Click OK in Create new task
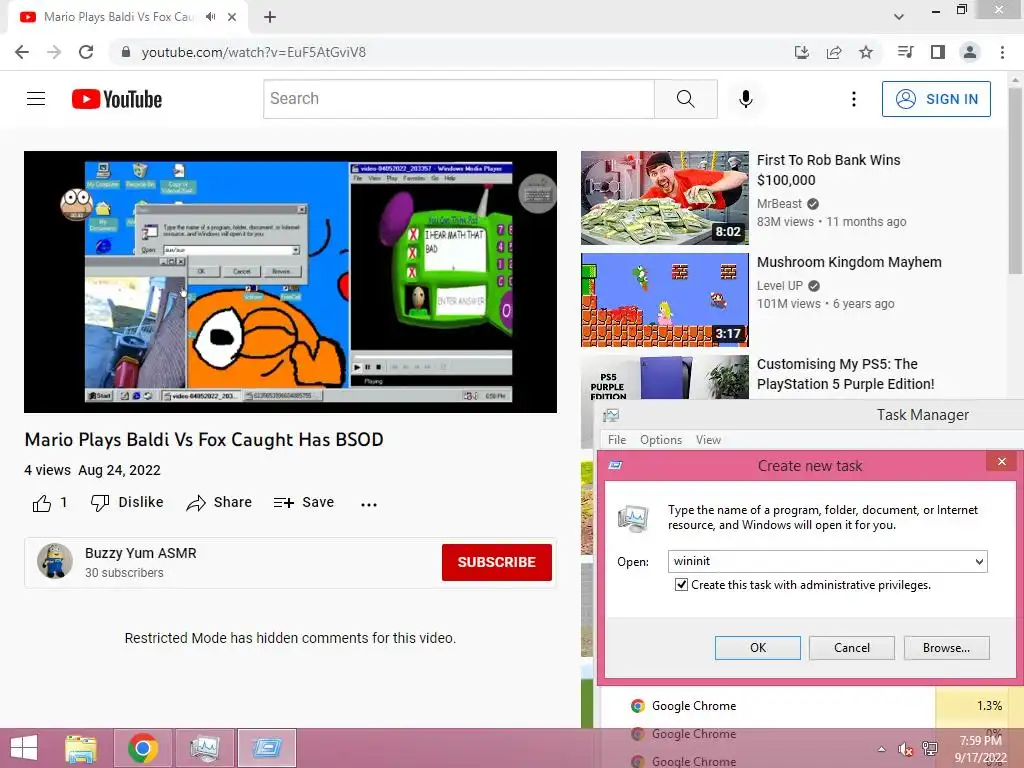Image resolution: width=1024 pixels, height=768 pixels. [x=758, y=648]
